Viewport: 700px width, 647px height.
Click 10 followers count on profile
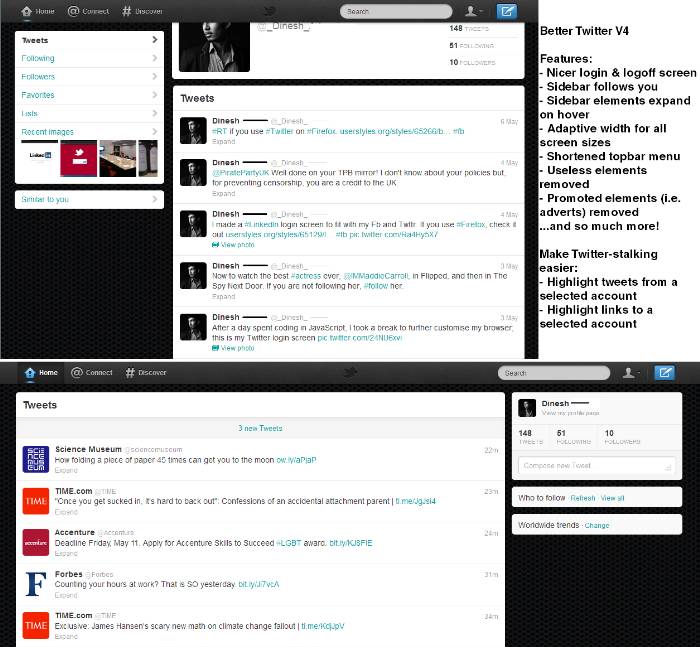[472, 63]
